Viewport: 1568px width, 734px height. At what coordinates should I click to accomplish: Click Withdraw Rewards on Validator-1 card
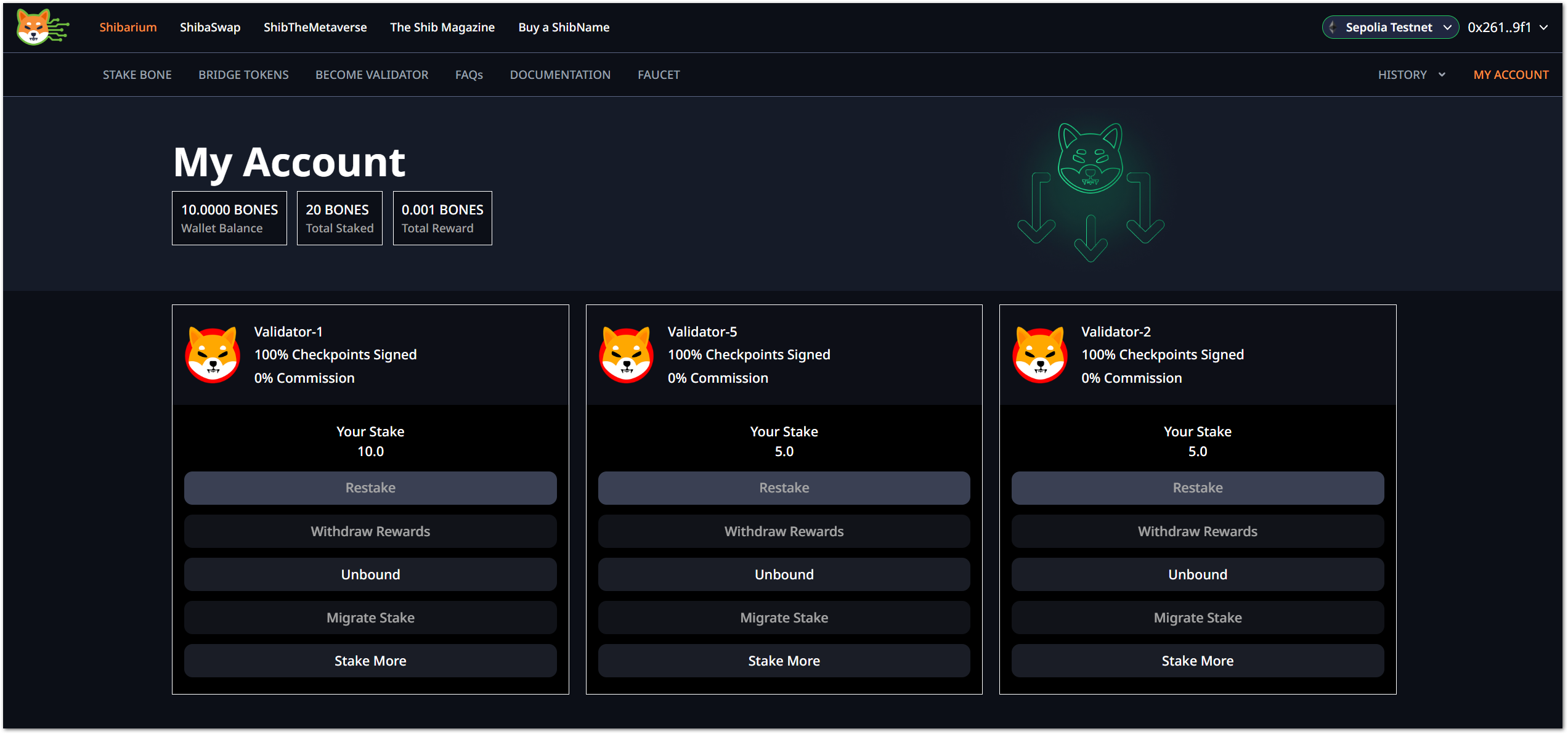click(x=370, y=531)
